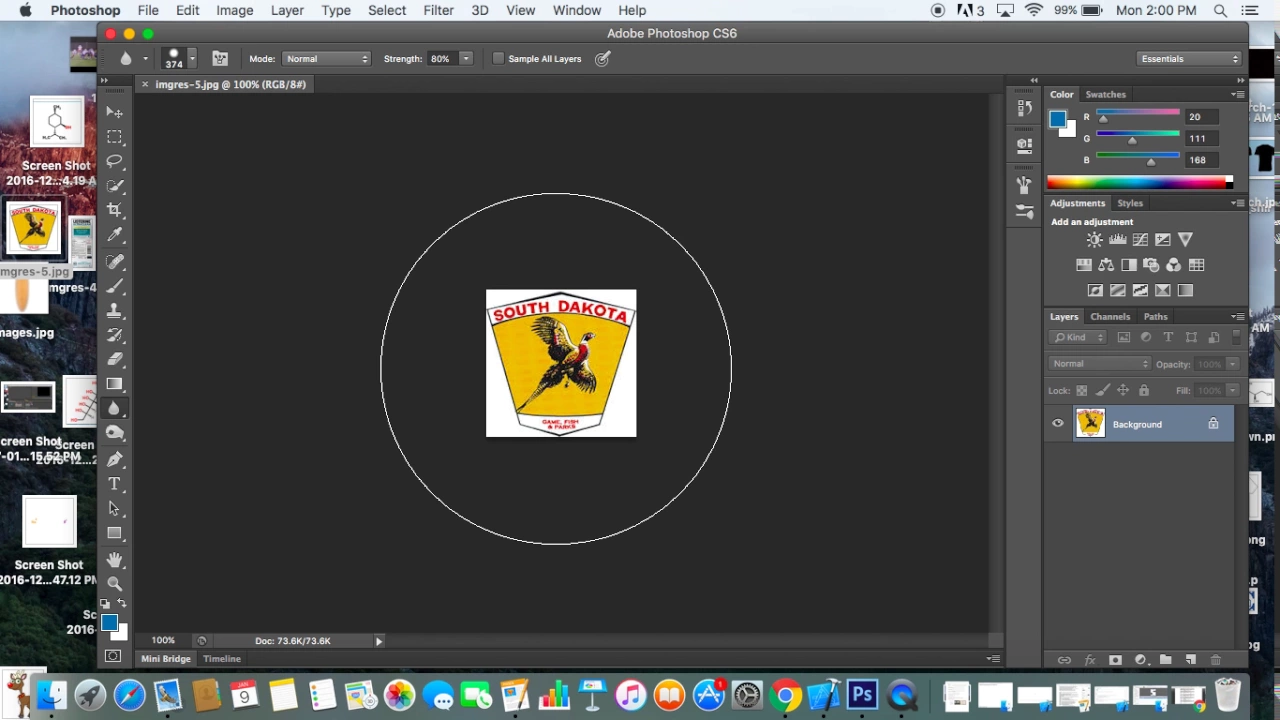Create a new layer
The width and height of the screenshot is (1280, 720).
point(1190,660)
